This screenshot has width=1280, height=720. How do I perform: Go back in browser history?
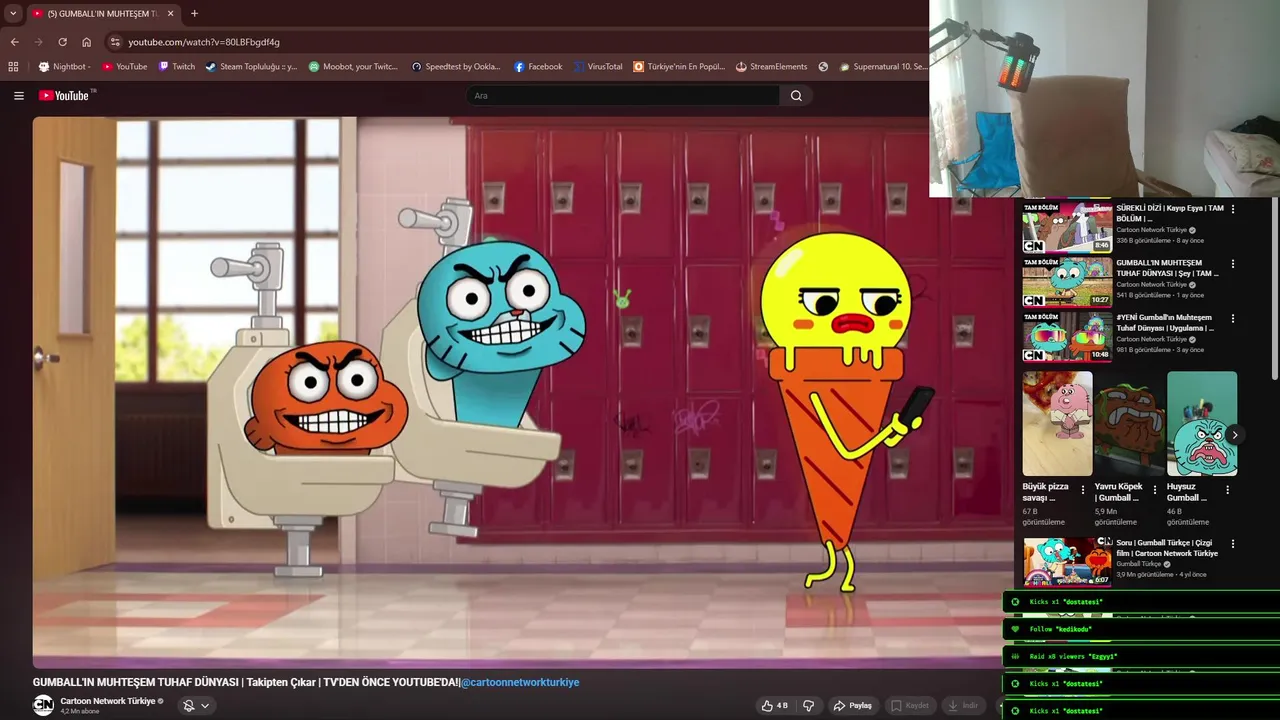click(14, 42)
